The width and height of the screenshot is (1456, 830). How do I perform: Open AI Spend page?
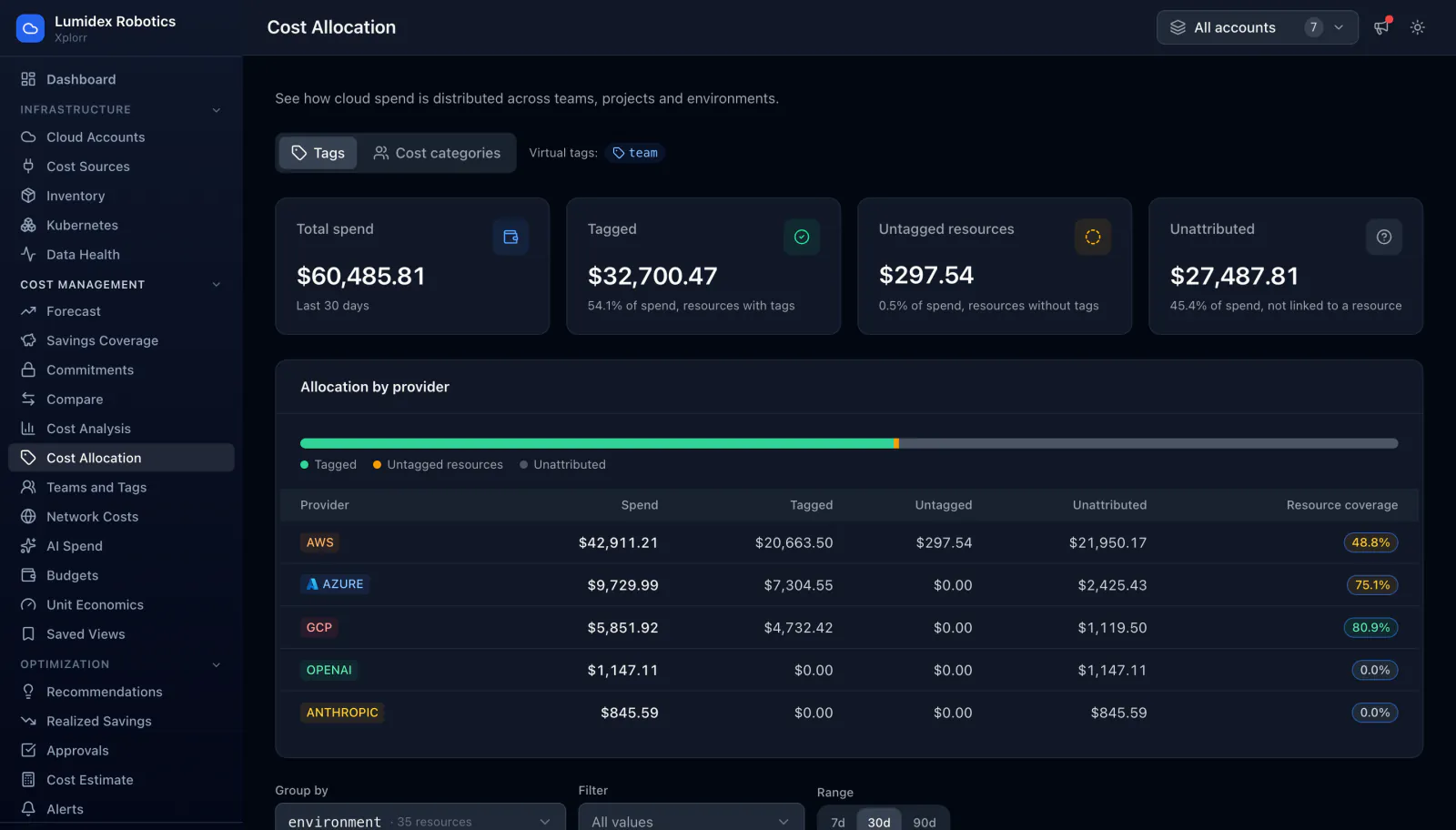click(121, 546)
